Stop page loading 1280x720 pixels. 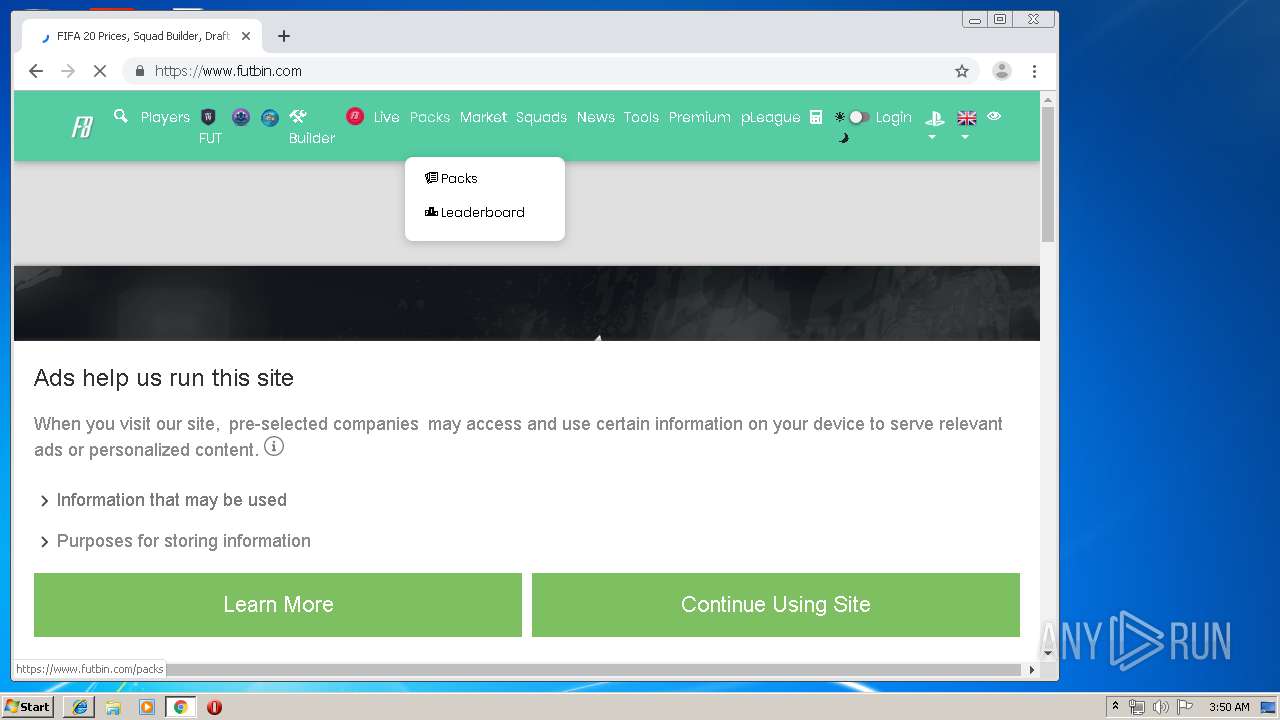pos(100,71)
